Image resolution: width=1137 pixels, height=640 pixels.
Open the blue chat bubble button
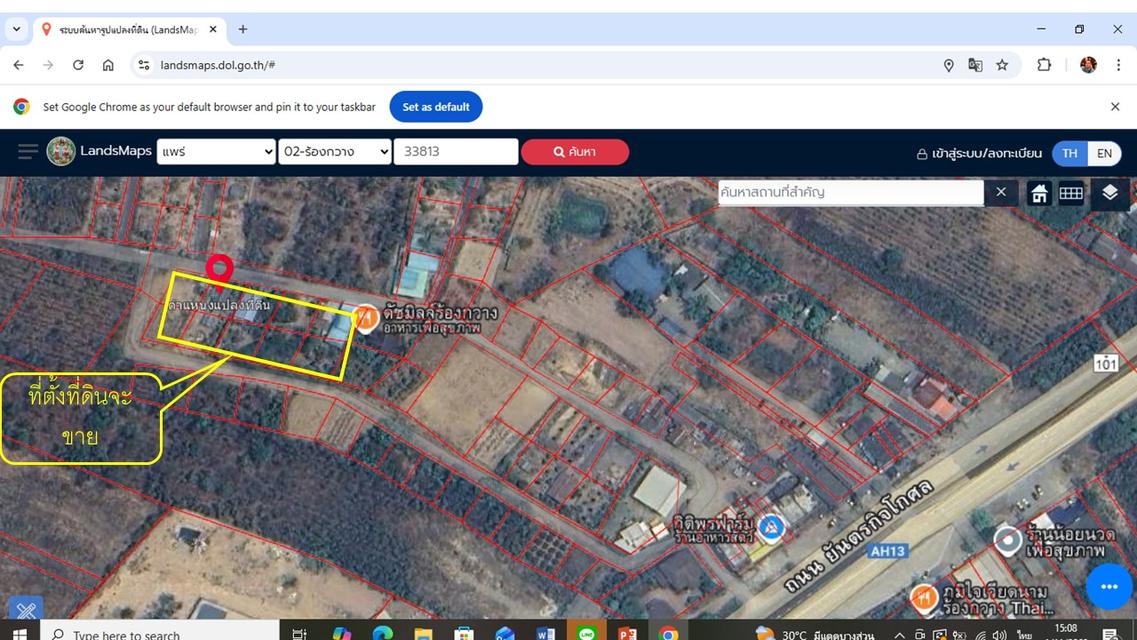pyautogui.click(x=1108, y=586)
